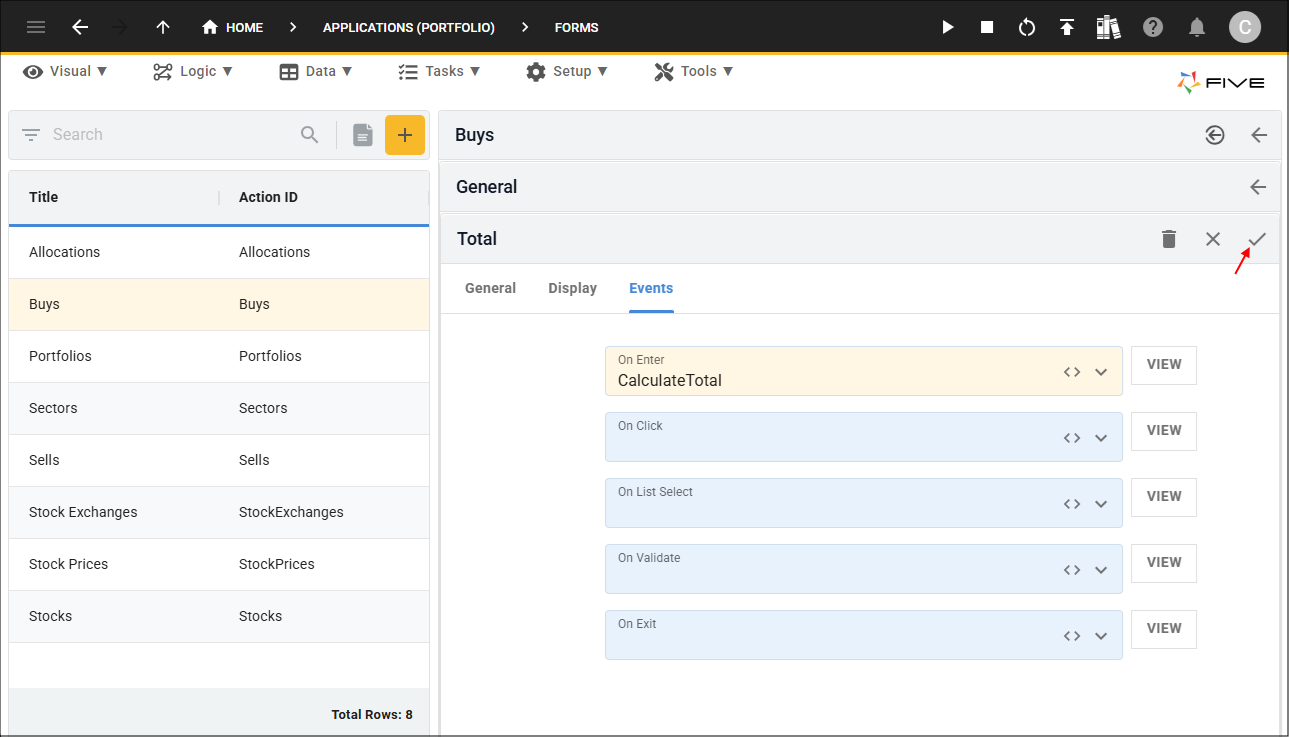Viewport: 1289px width, 737px height.
Task: Open code editor for On Enter
Action: coord(1072,372)
